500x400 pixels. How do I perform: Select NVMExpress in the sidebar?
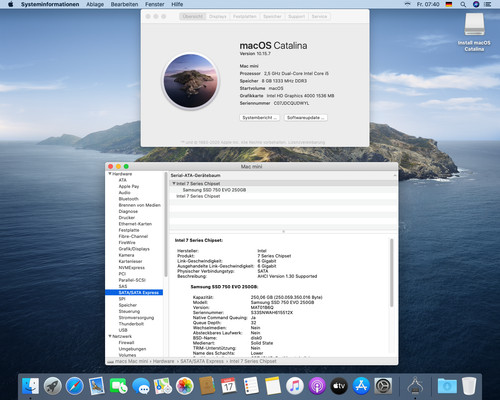132,267
